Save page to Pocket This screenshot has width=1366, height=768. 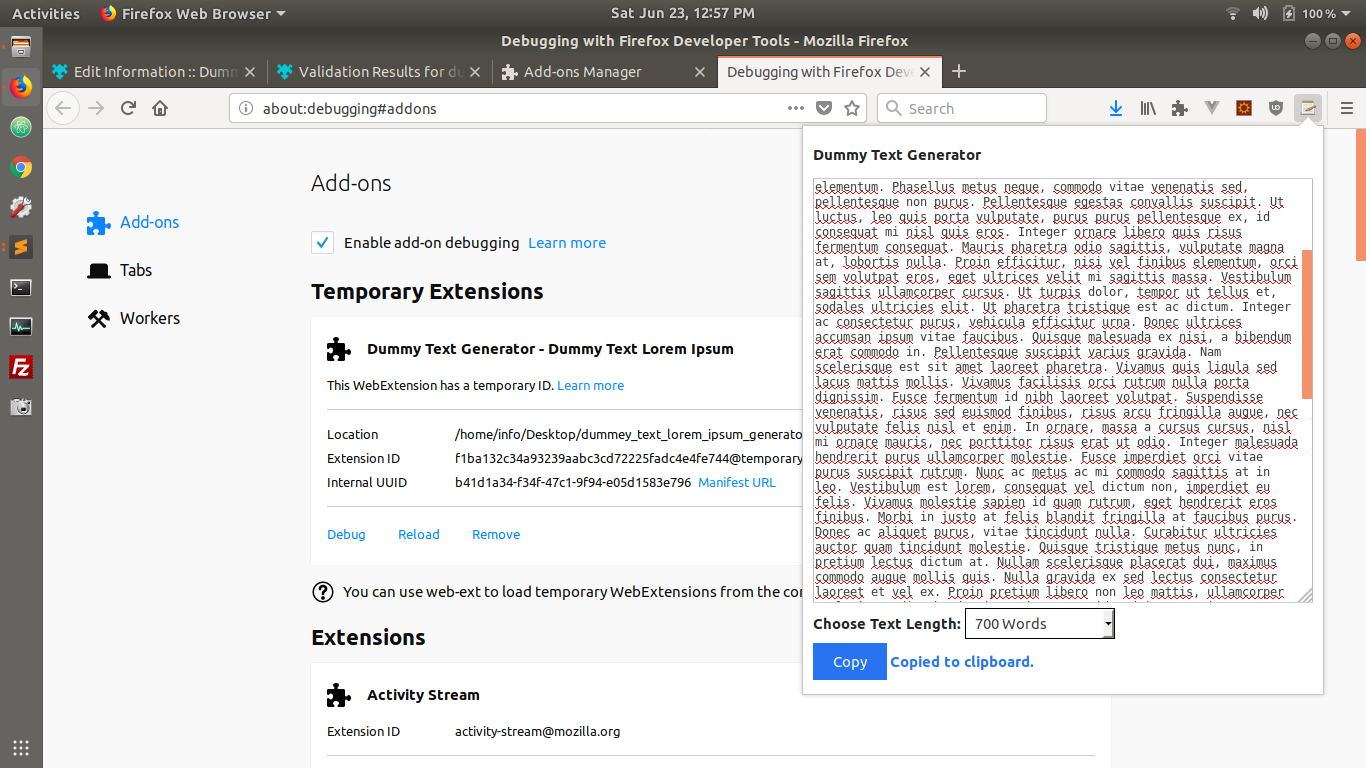click(x=824, y=108)
